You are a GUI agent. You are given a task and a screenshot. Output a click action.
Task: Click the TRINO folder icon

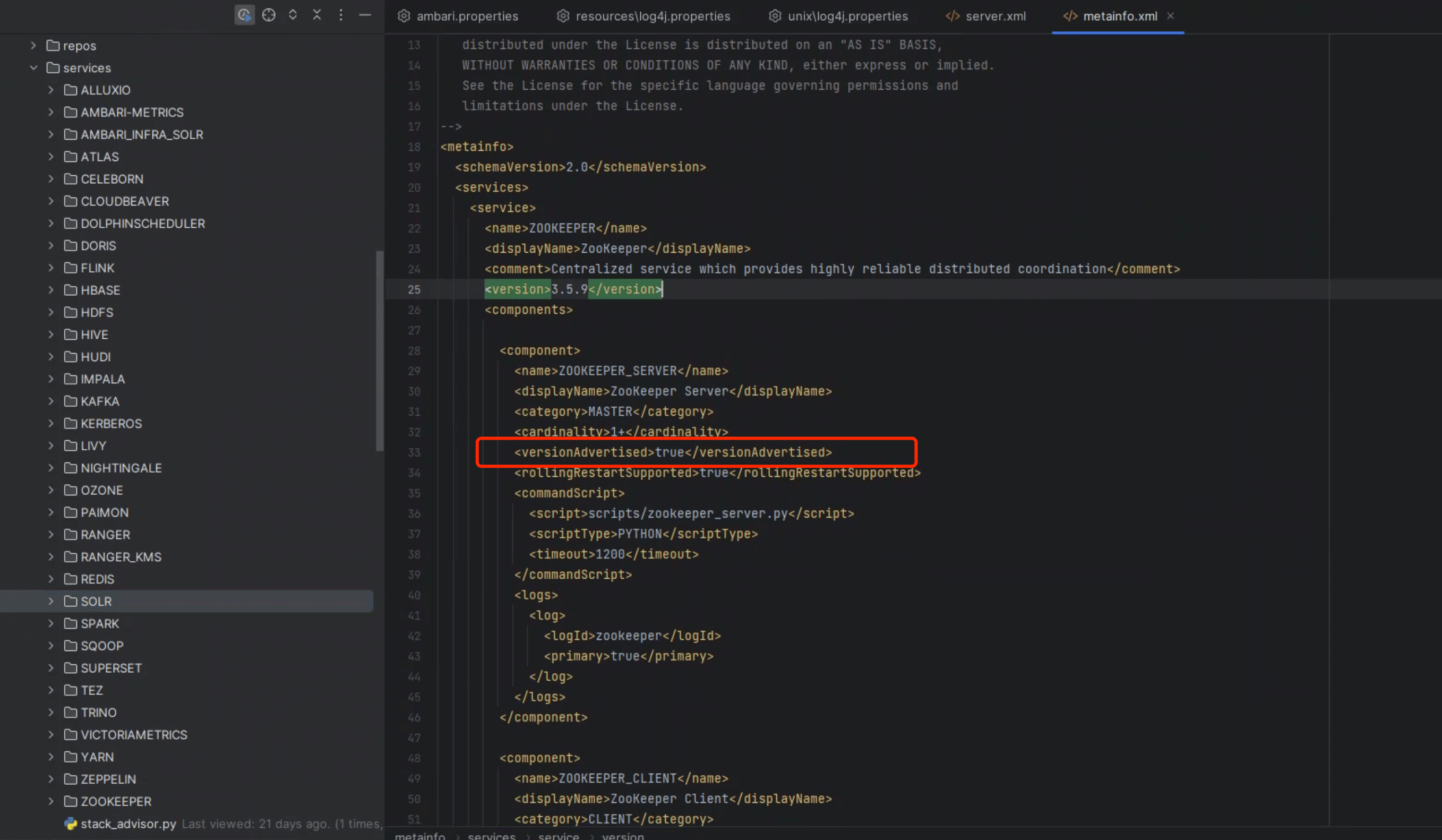click(x=71, y=713)
